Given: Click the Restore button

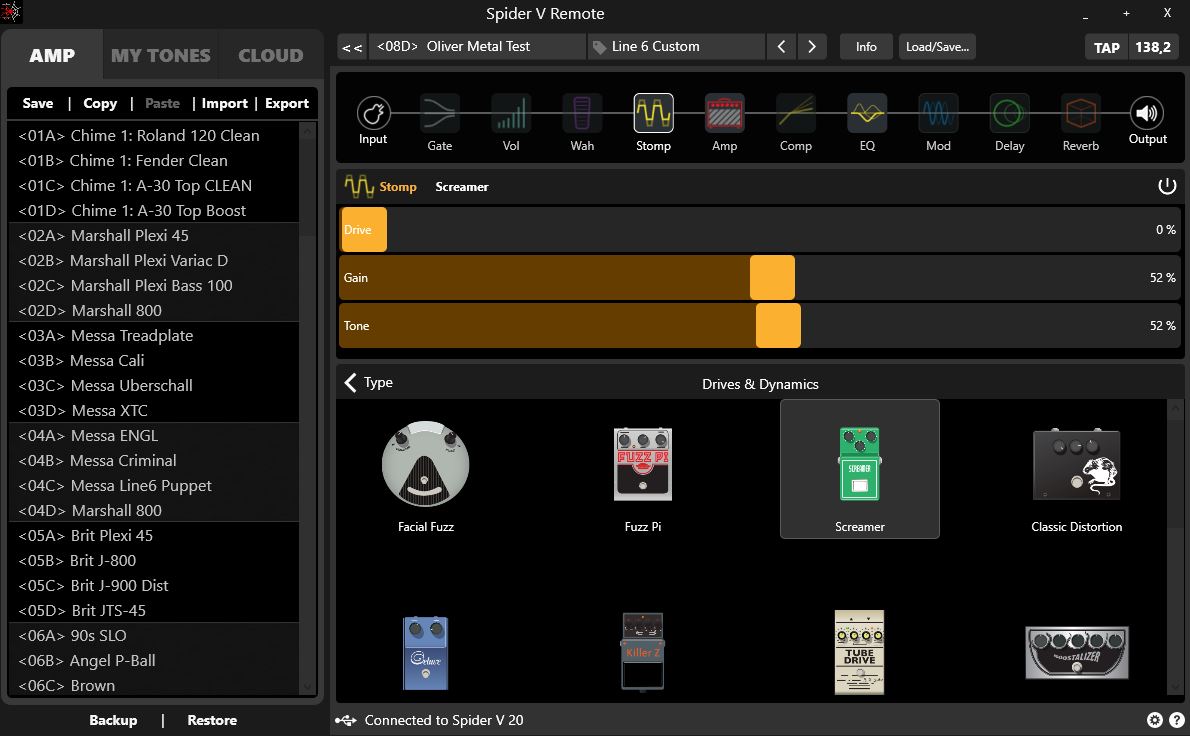Looking at the screenshot, I should pyautogui.click(x=212, y=720).
